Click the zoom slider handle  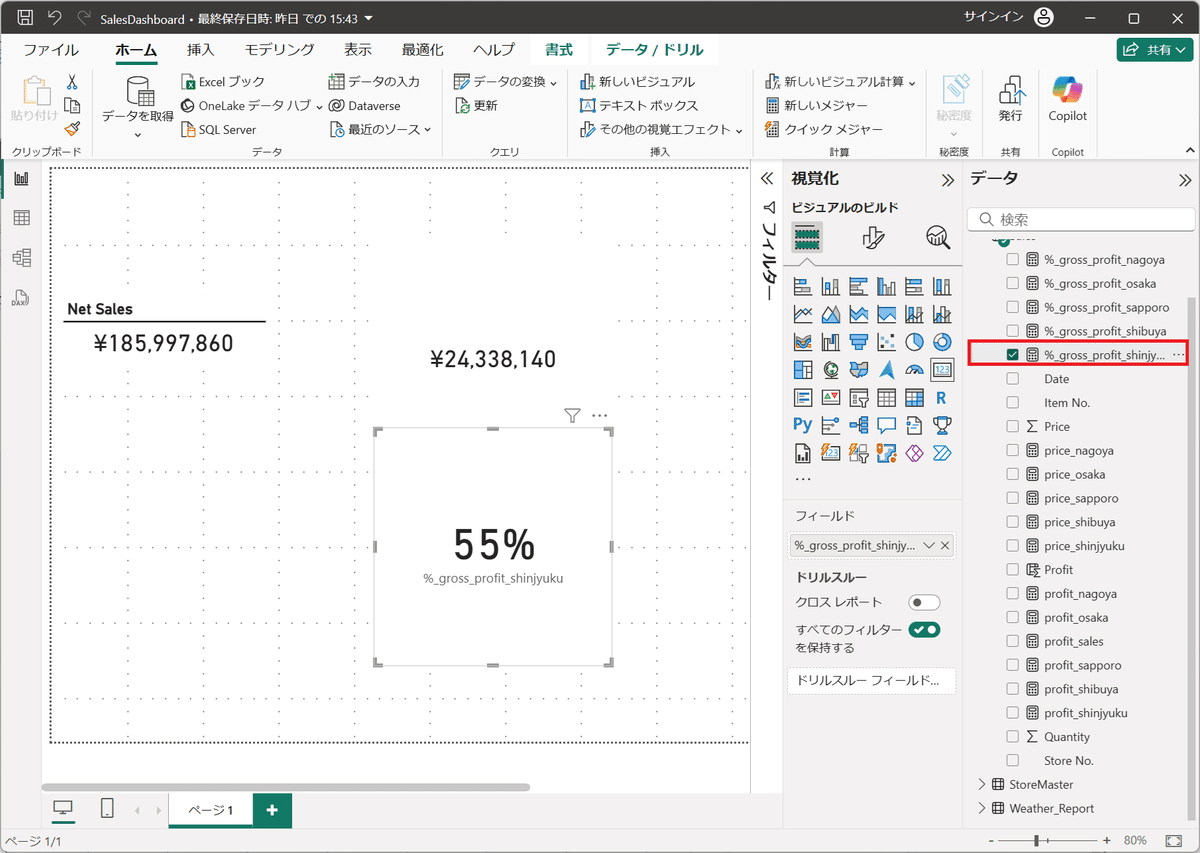tap(1037, 841)
